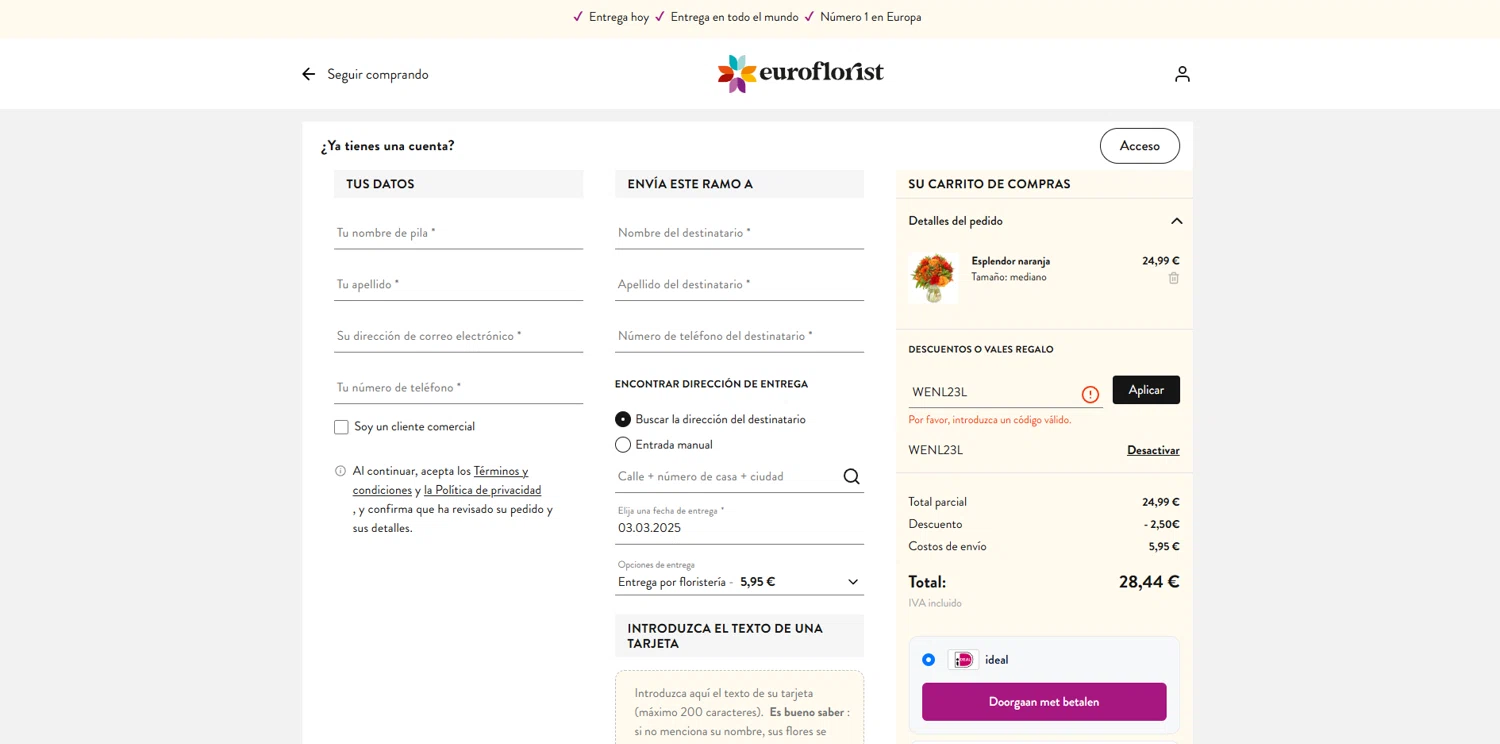
Task: Click the Tamaño: mediano text
Action: pos(1009,277)
